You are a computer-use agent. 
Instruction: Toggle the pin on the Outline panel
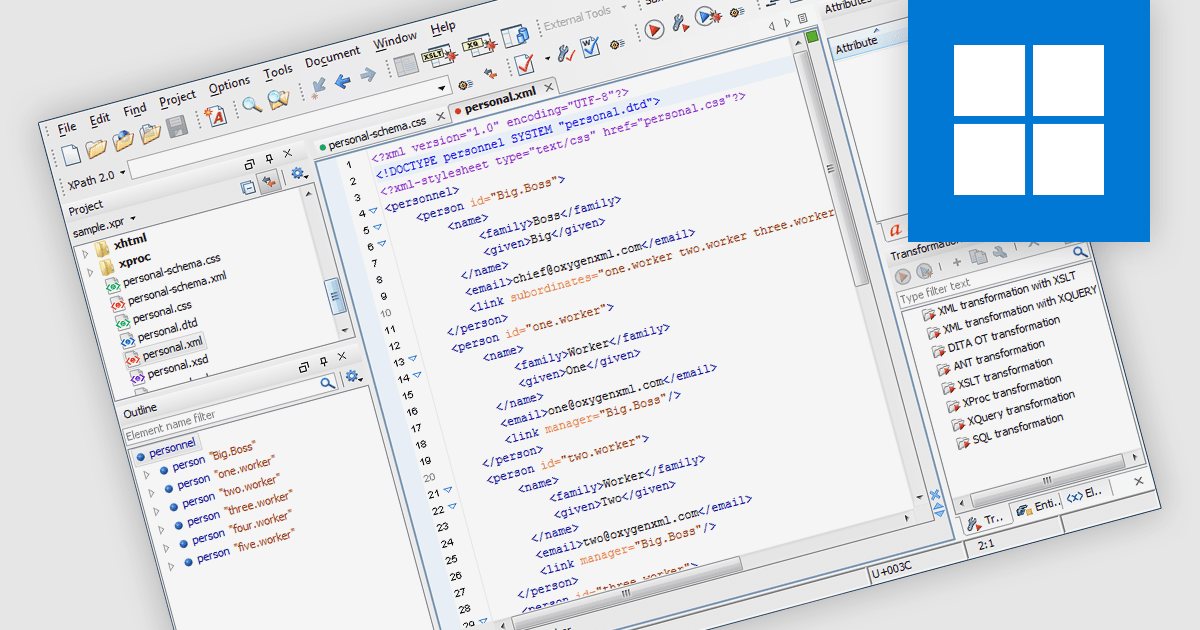pos(325,362)
